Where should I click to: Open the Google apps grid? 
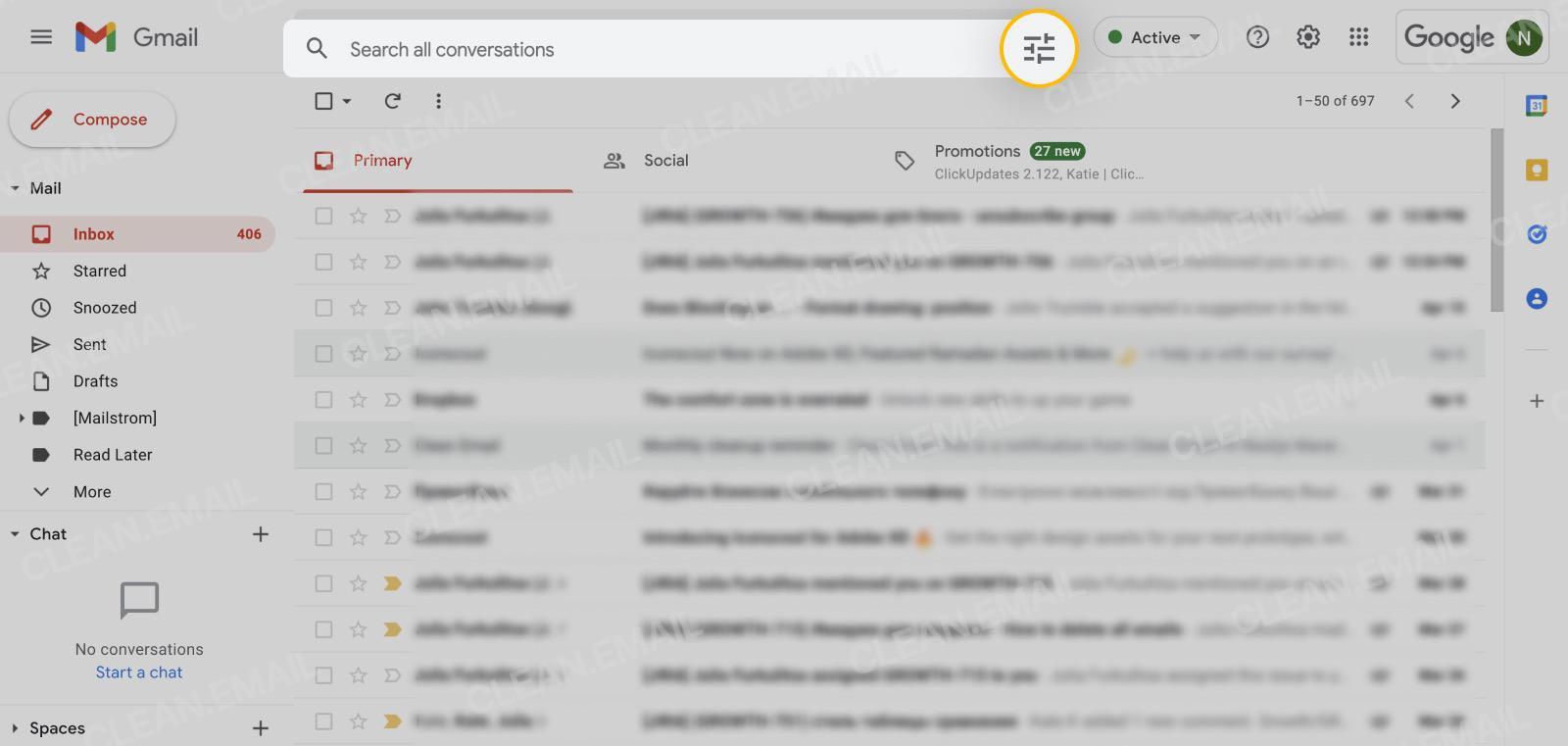coord(1358,37)
